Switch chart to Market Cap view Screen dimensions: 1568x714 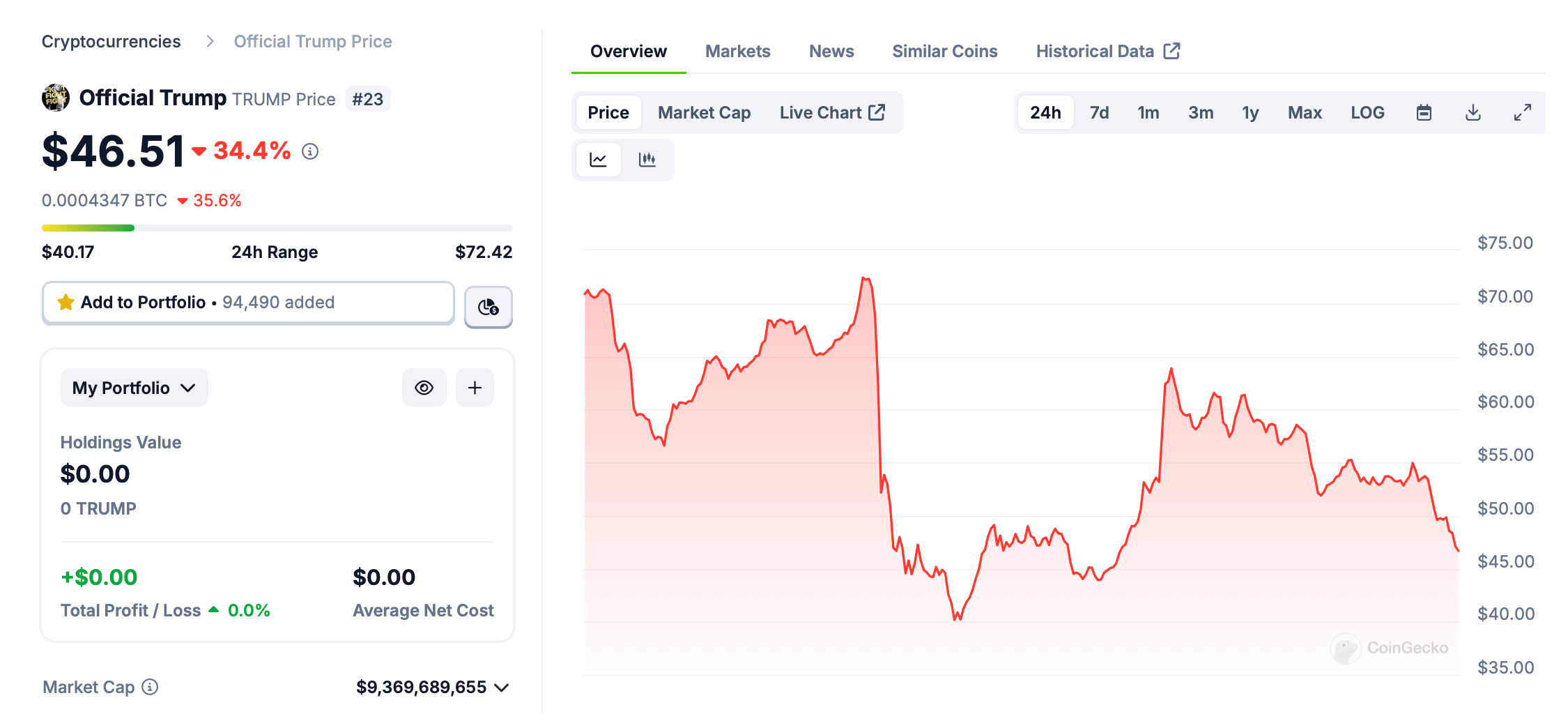[704, 113]
